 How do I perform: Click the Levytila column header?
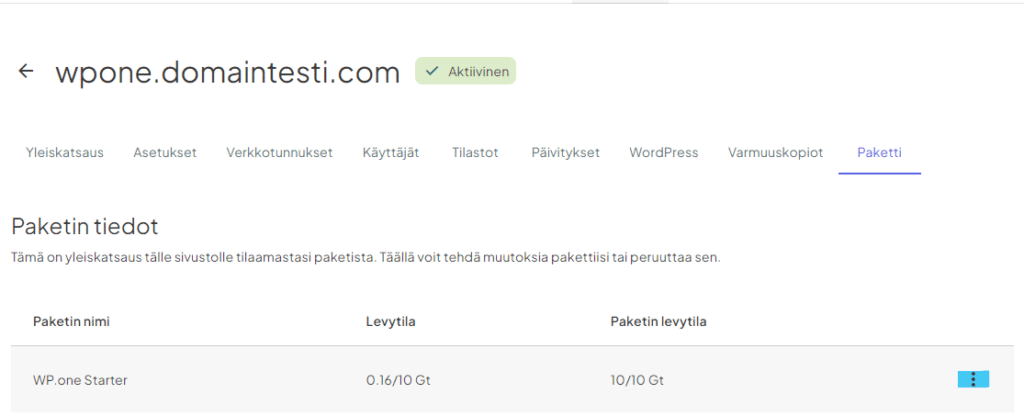point(391,321)
